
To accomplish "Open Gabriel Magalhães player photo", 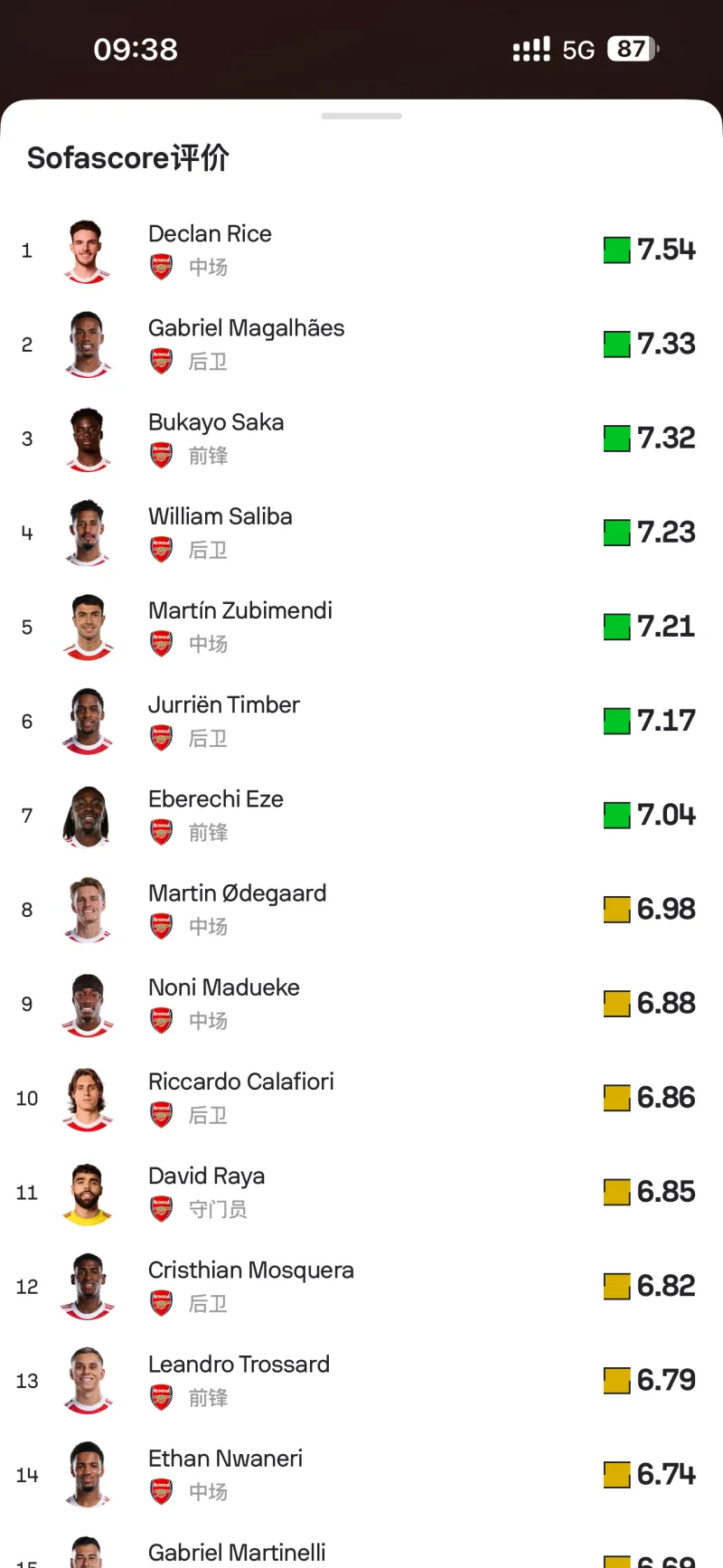I will 88,345.
